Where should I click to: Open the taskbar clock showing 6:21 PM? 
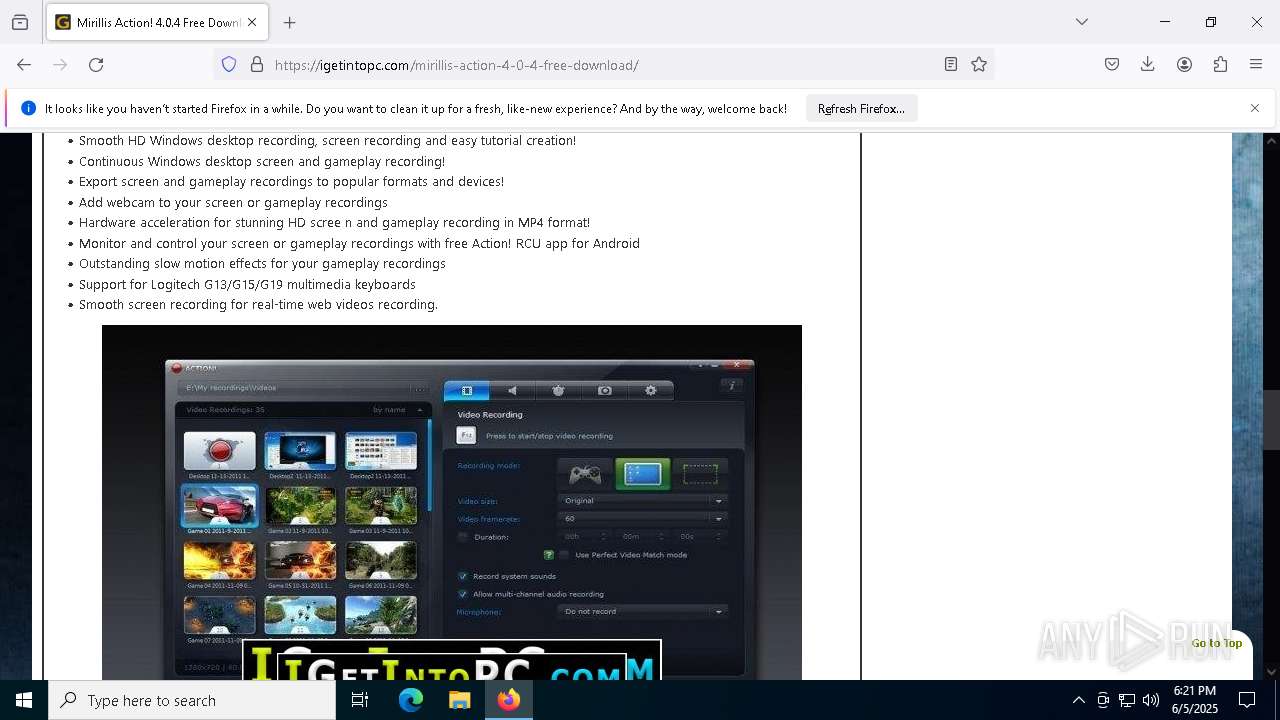1195,700
